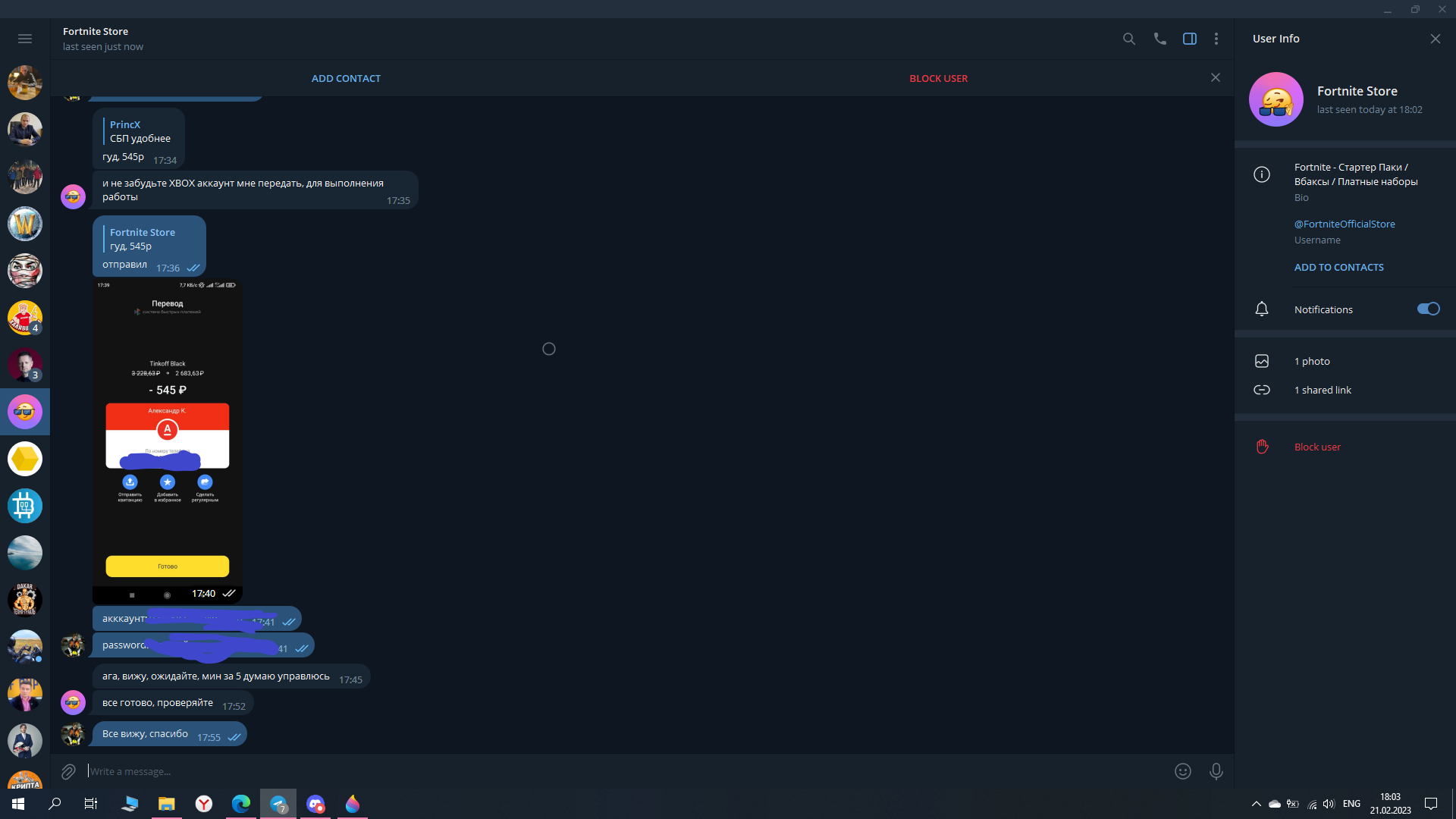This screenshot has width=1456, height=819.
Task: Open the Tinkoff transfer screenshot photo
Action: [x=168, y=441]
